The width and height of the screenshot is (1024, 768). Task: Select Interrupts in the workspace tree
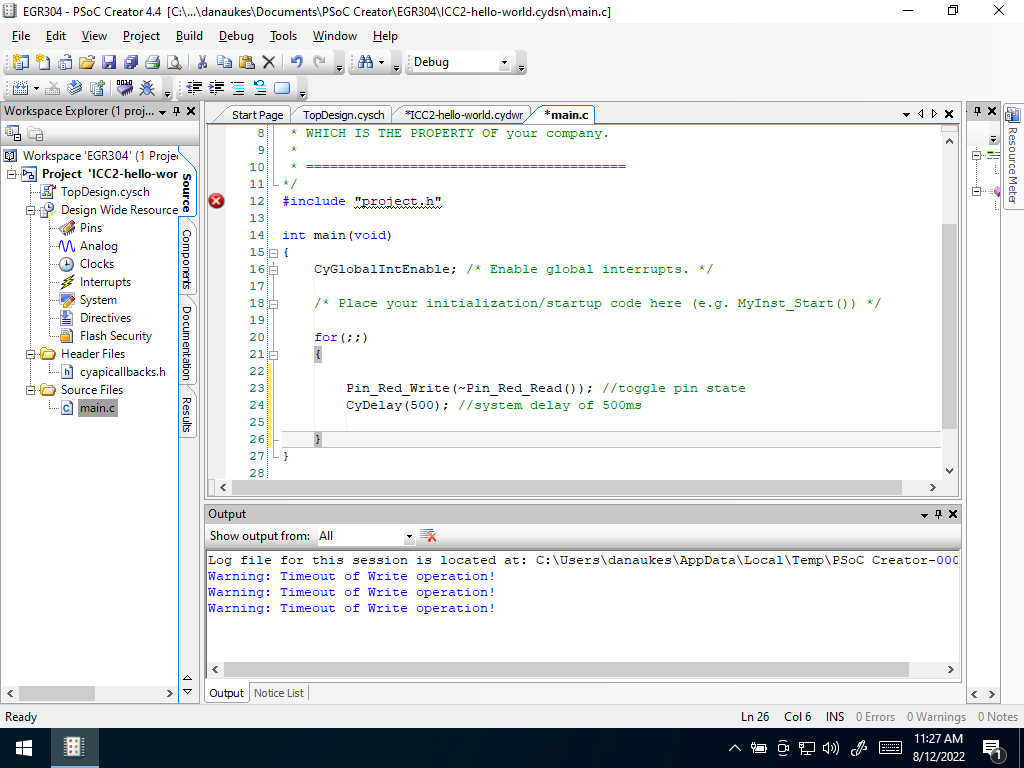point(105,282)
